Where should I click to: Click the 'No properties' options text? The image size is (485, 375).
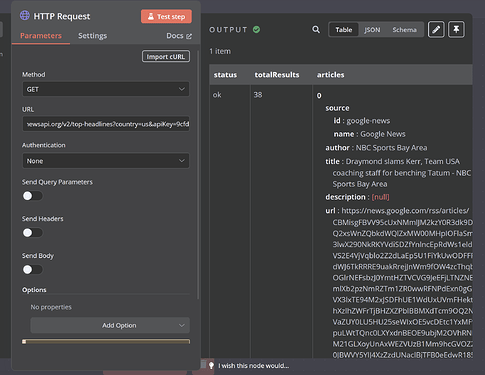tap(51, 307)
